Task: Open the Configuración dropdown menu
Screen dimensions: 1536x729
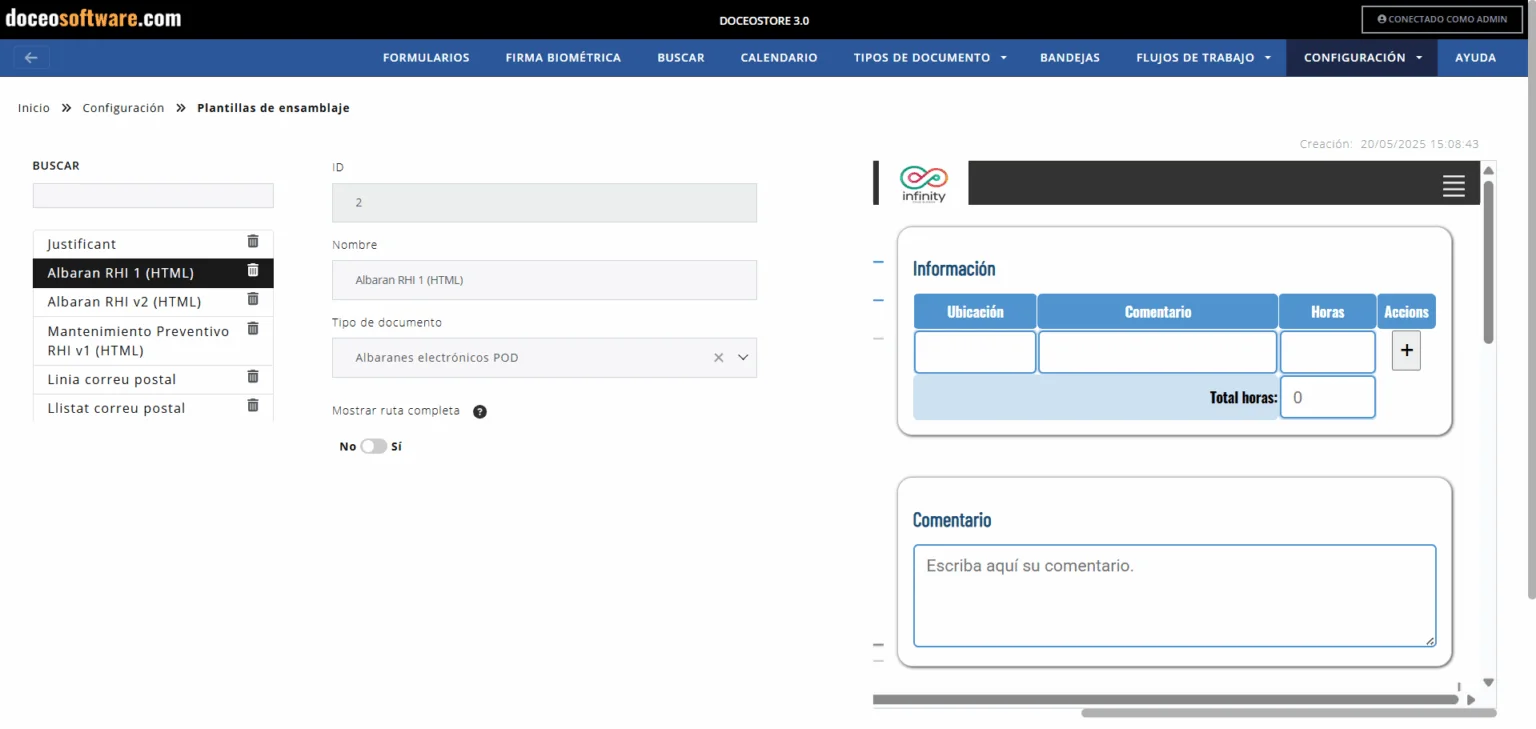Action: coord(1362,58)
